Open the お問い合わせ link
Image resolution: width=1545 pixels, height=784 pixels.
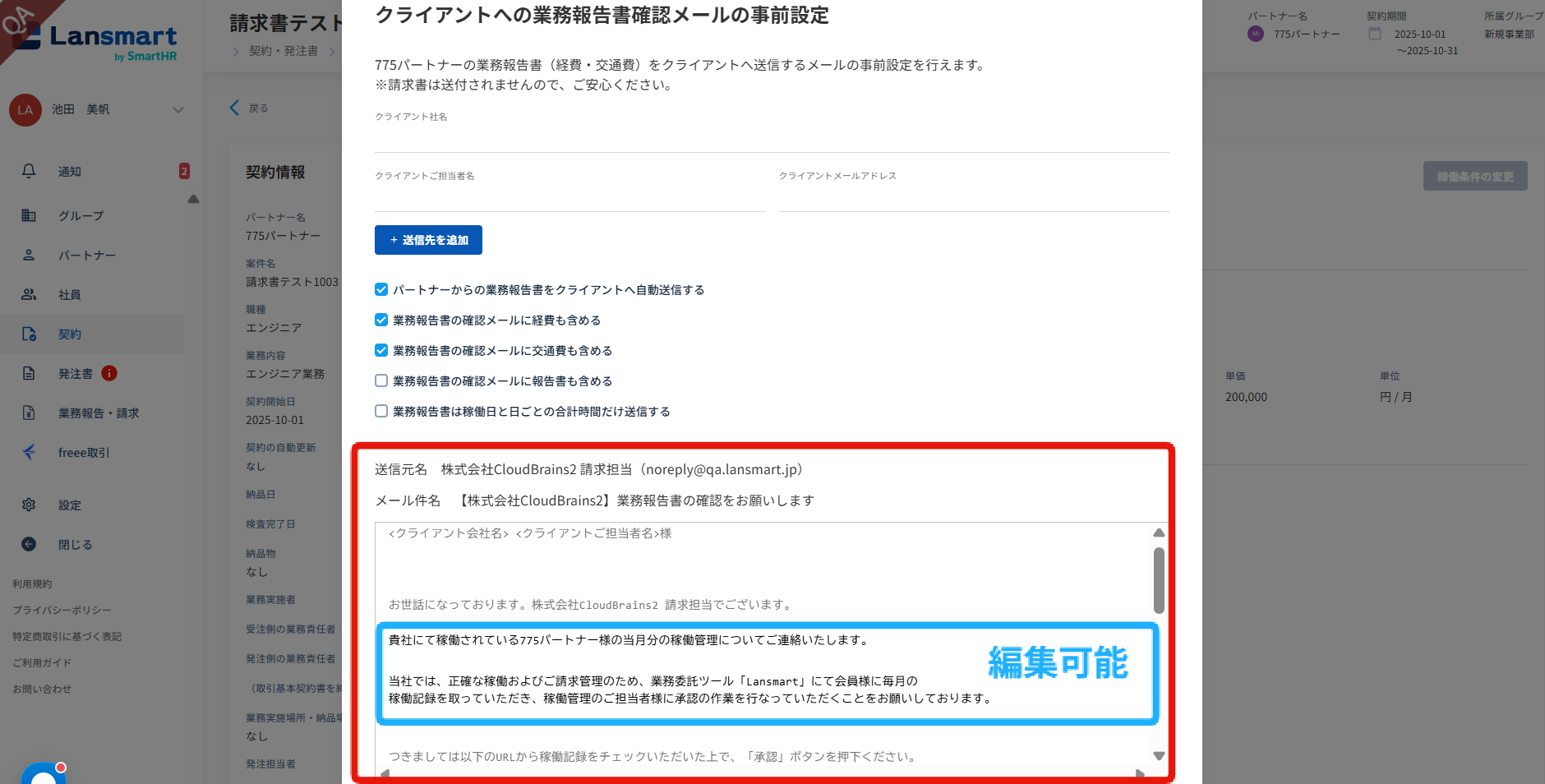(x=42, y=689)
